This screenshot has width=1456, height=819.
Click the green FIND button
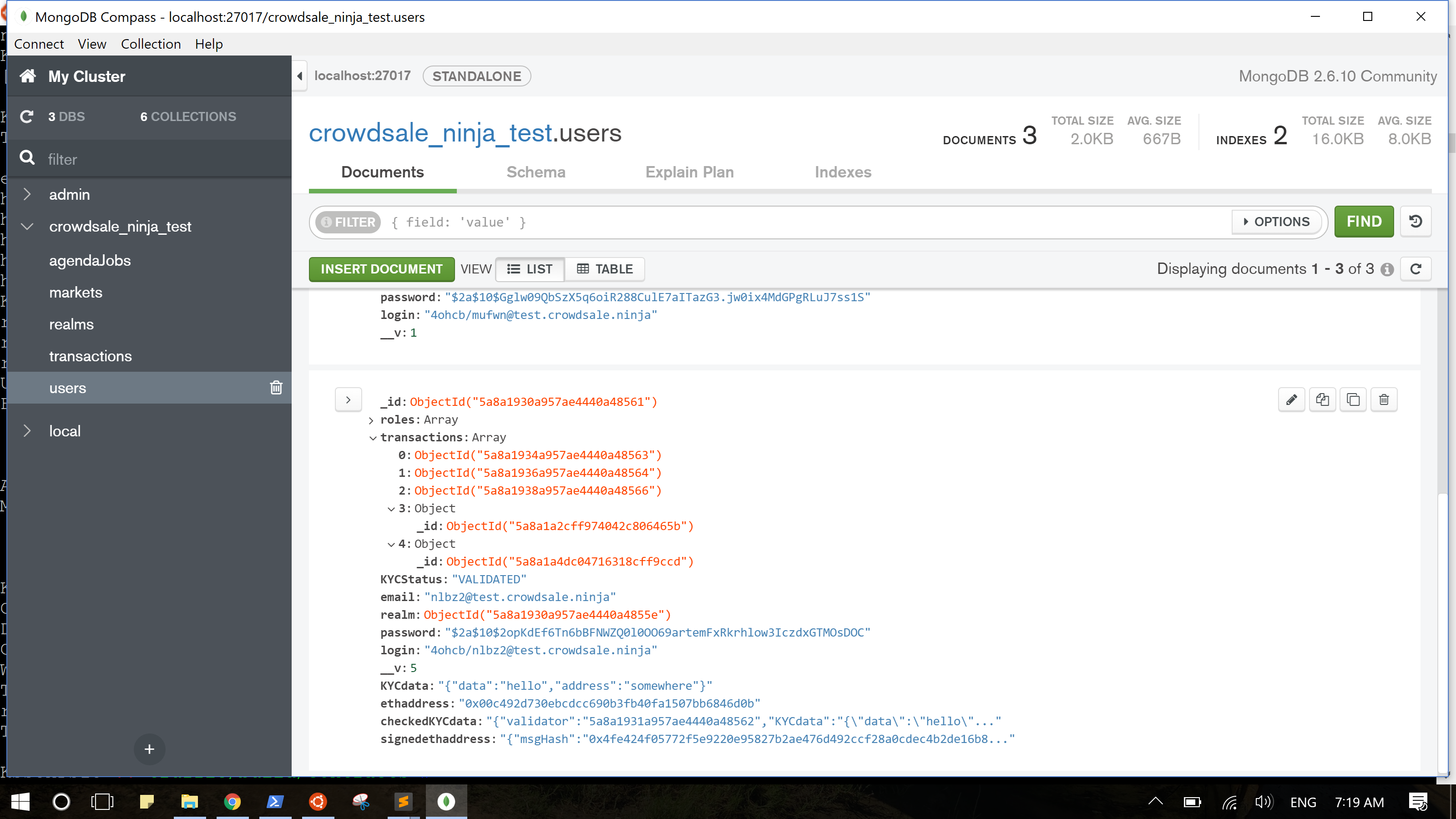point(1364,221)
